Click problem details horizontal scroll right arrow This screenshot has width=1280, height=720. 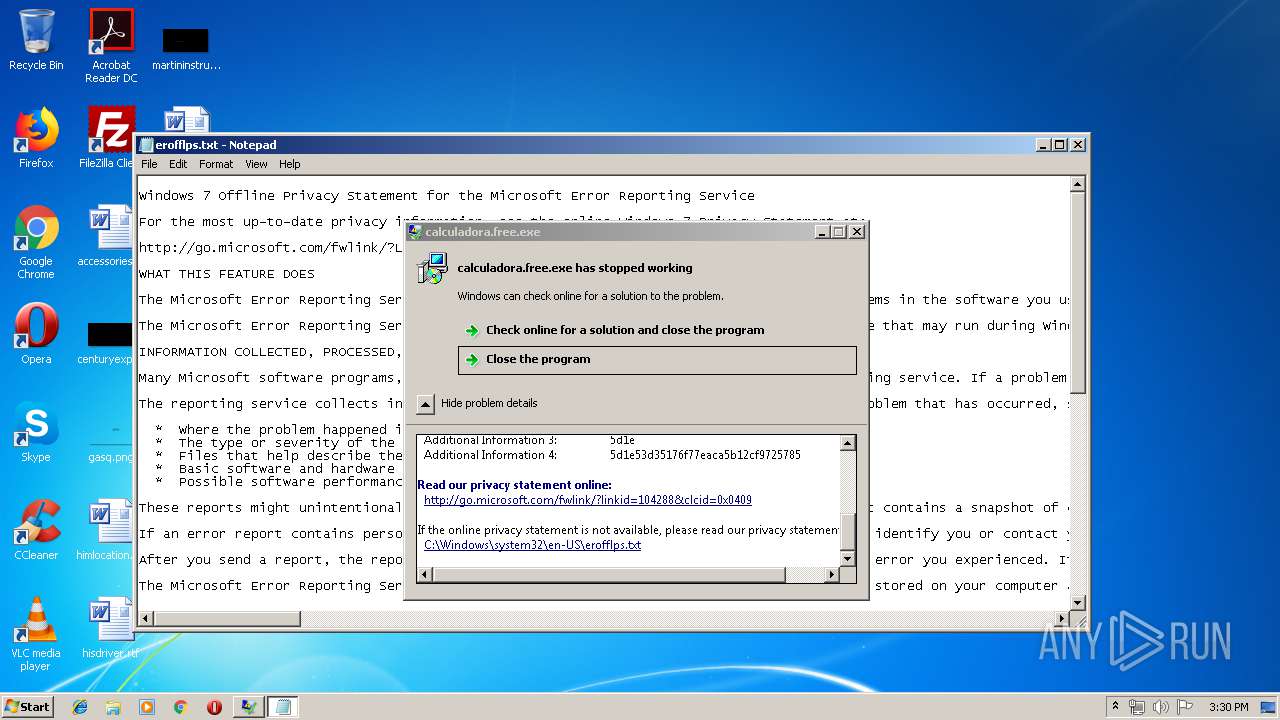click(x=831, y=575)
